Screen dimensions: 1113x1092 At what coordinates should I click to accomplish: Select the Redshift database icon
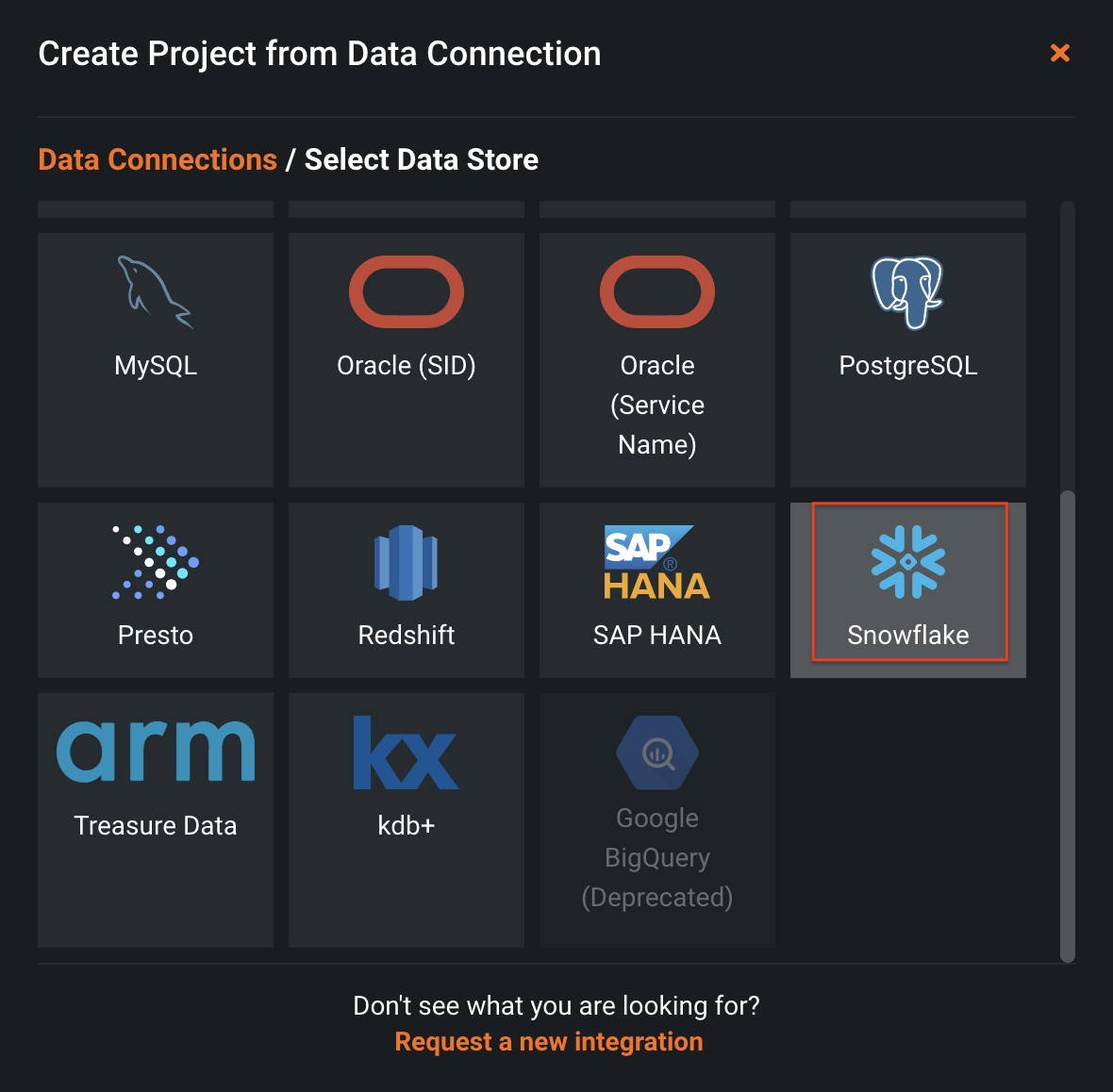[x=407, y=562]
